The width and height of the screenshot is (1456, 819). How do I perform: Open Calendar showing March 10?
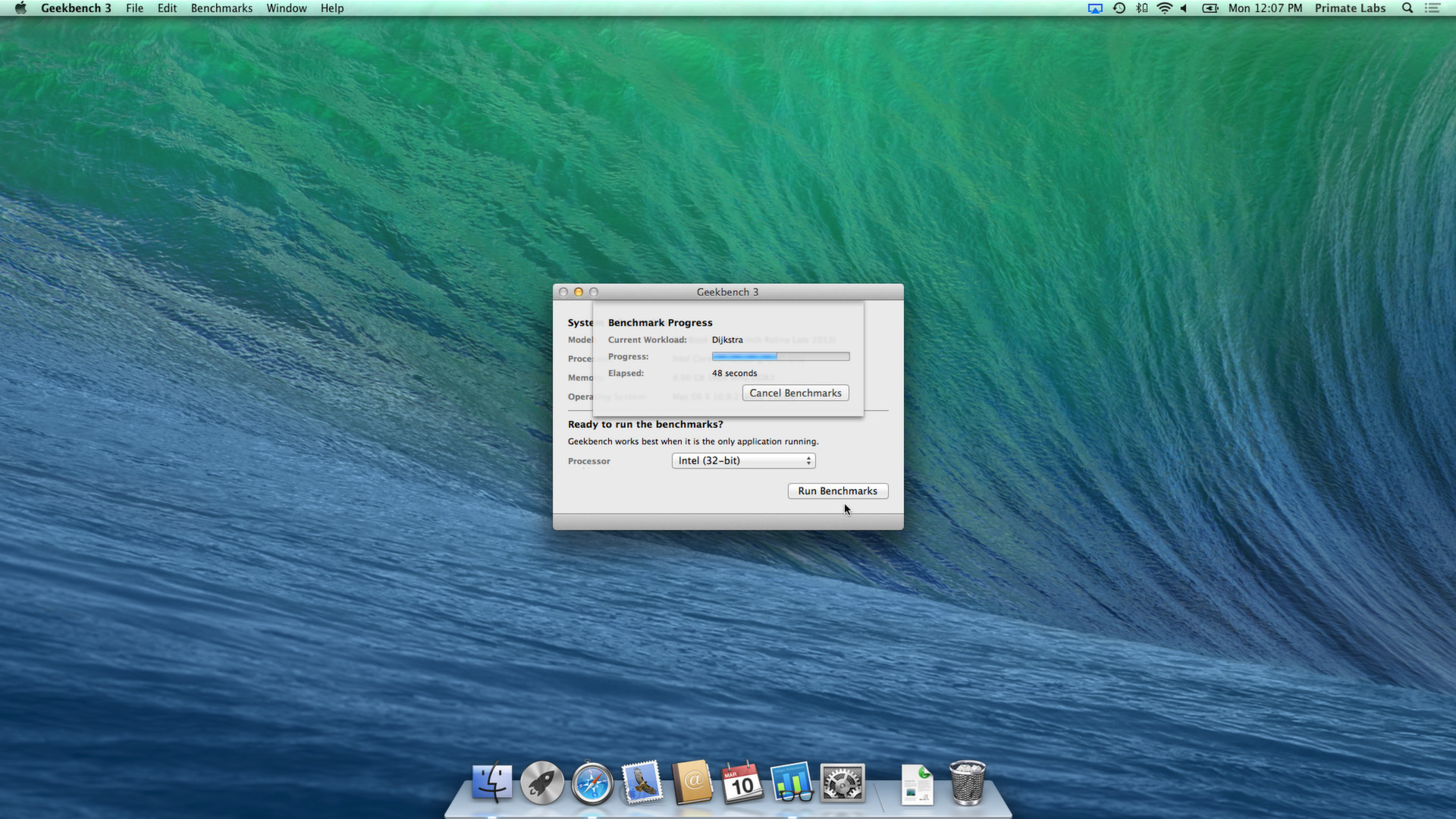[x=741, y=783]
